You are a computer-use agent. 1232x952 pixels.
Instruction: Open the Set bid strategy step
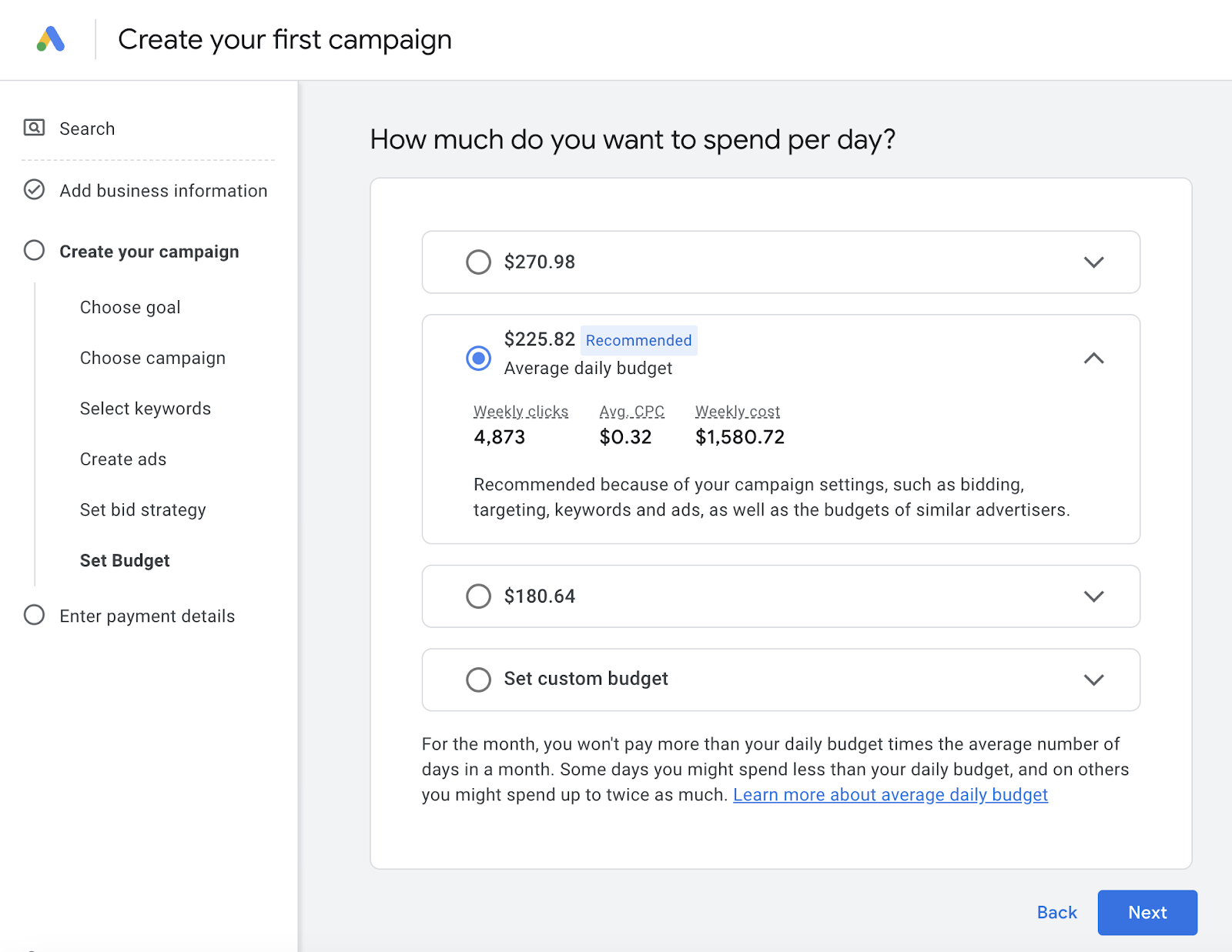142,509
